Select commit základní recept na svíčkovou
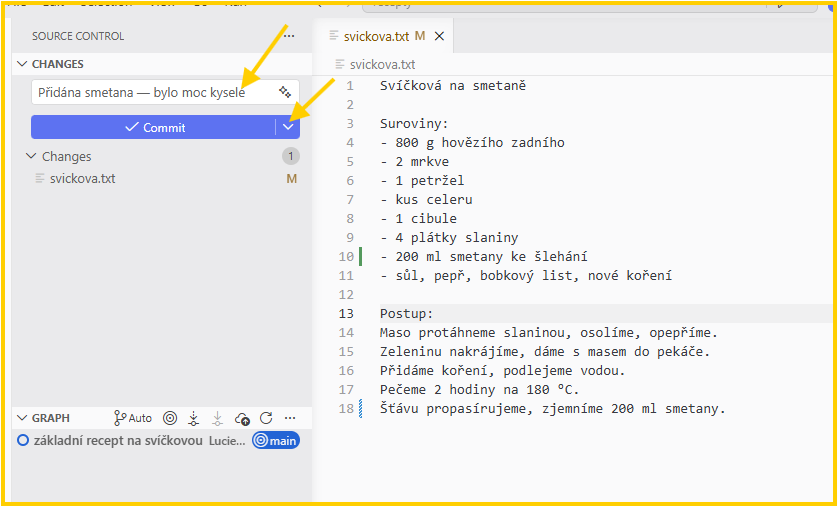Image resolution: width=838 pixels, height=506 pixels. coord(118,441)
